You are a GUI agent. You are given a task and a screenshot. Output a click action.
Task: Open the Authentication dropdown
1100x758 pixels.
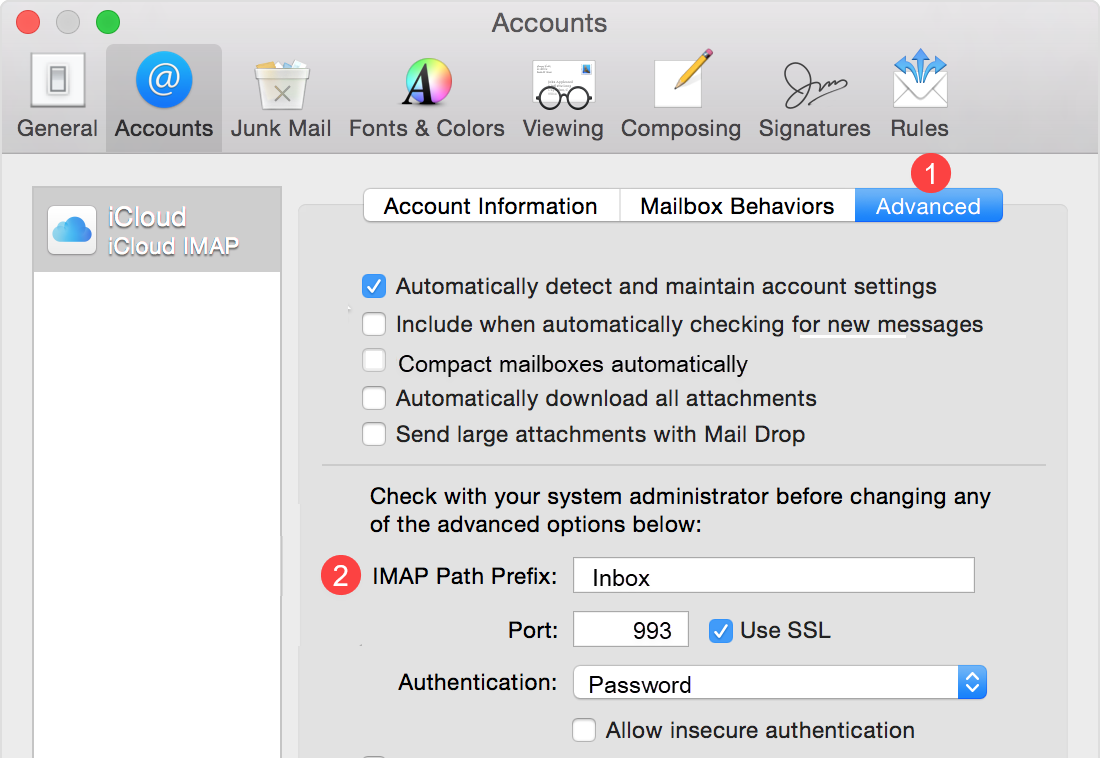tap(780, 682)
